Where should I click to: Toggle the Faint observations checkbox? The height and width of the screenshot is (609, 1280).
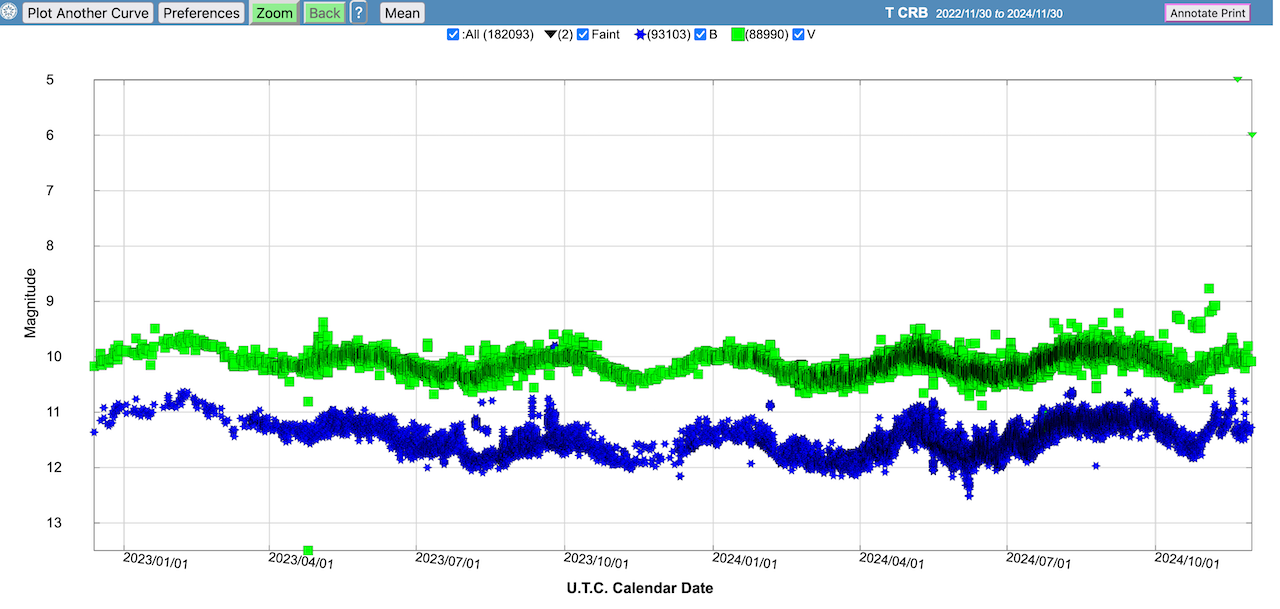(x=583, y=35)
